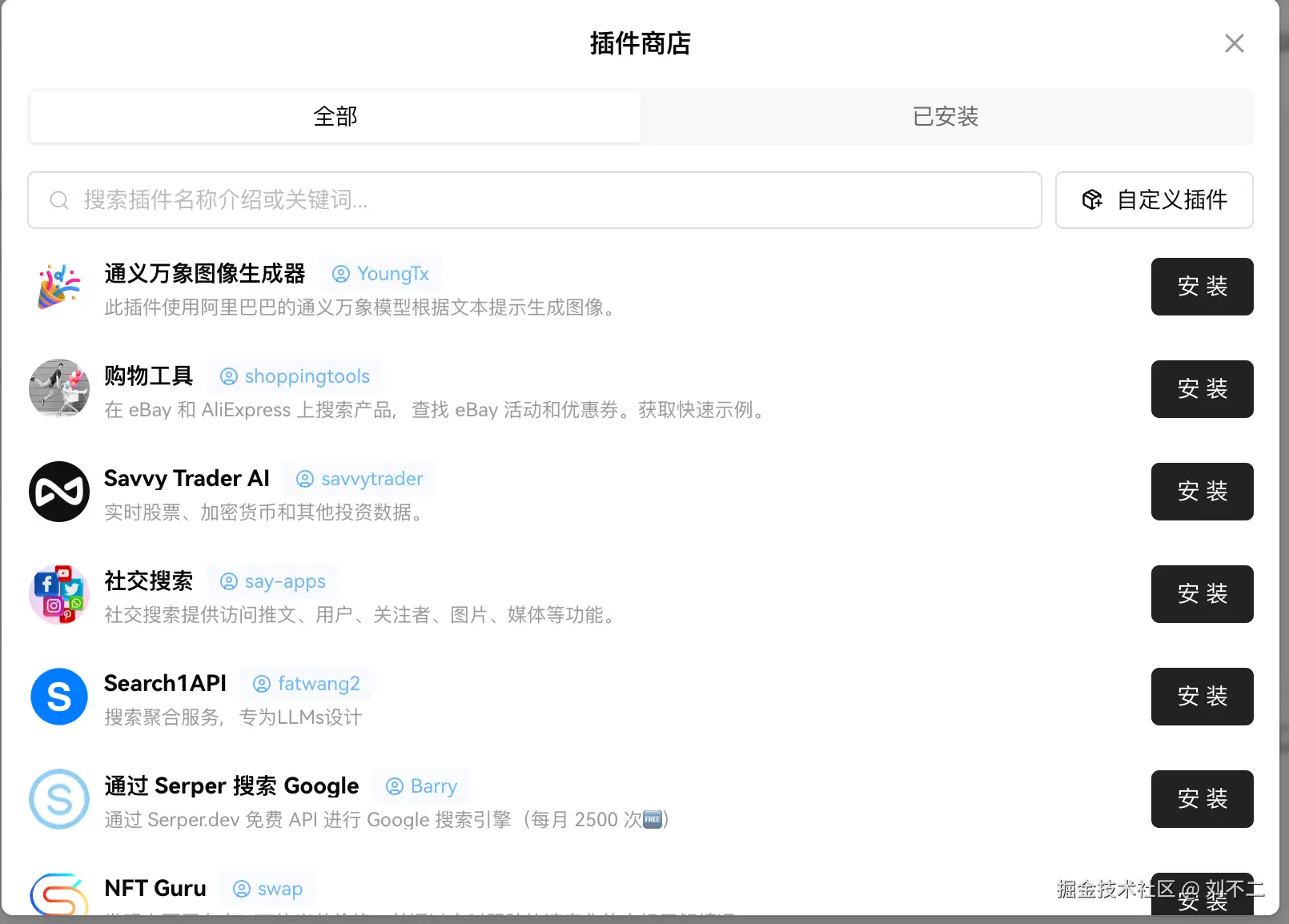Viewport: 1289px width, 924px height.
Task: Click the search magnifier icon
Action: [59, 200]
